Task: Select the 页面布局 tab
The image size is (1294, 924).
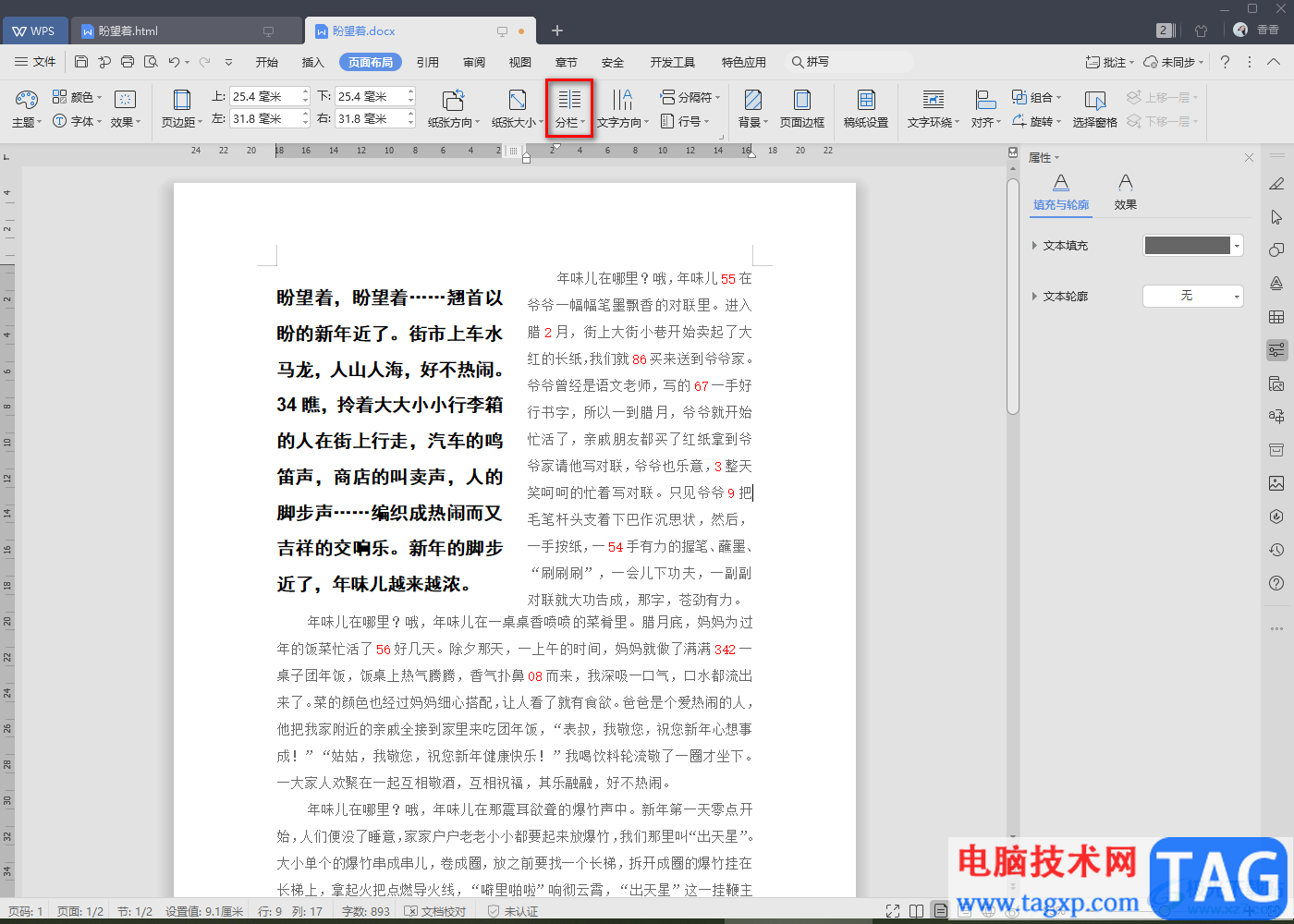Action: [x=371, y=62]
